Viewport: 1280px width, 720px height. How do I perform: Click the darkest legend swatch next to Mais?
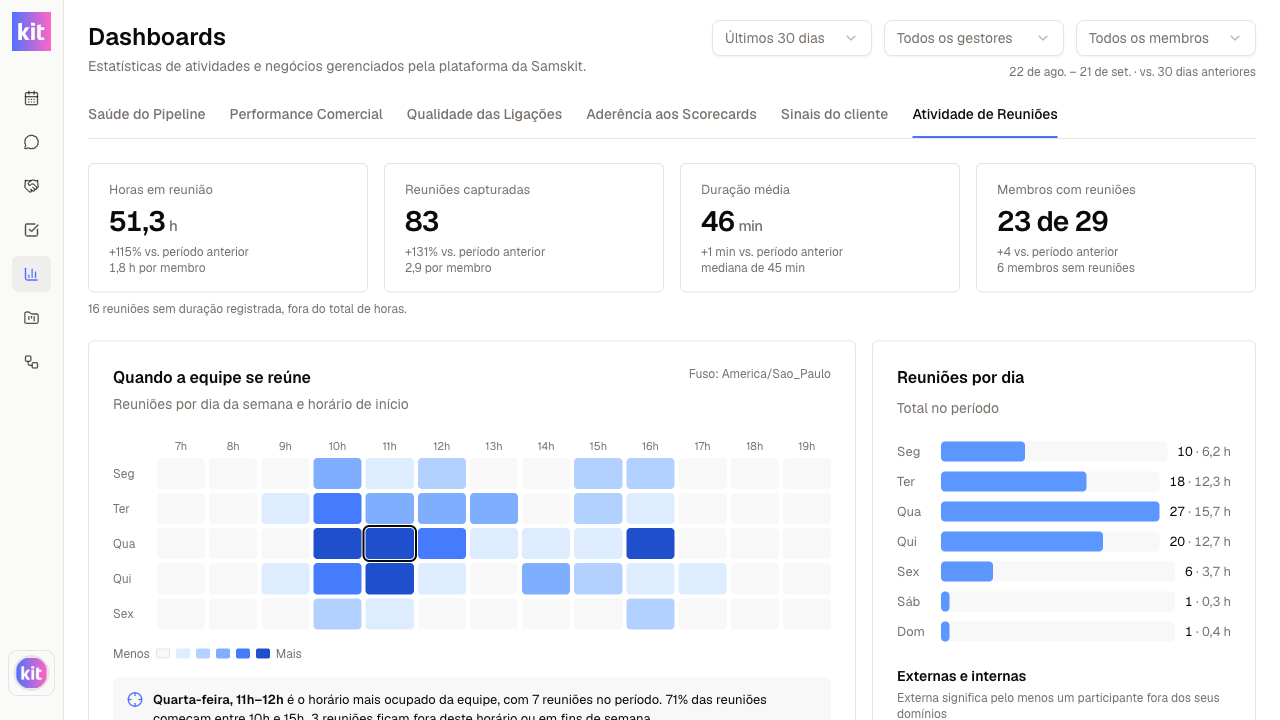pos(263,654)
